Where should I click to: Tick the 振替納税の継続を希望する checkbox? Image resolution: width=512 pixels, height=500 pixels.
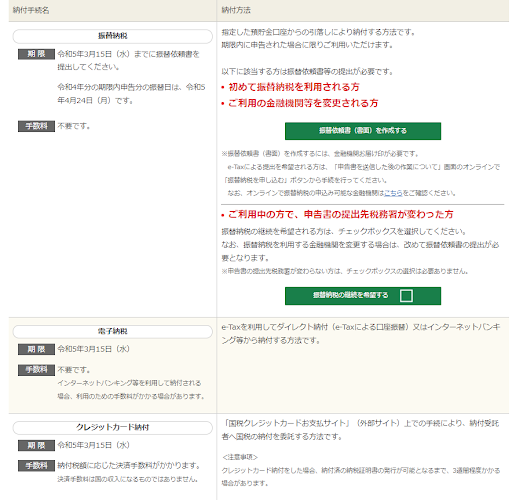click(406, 295)
